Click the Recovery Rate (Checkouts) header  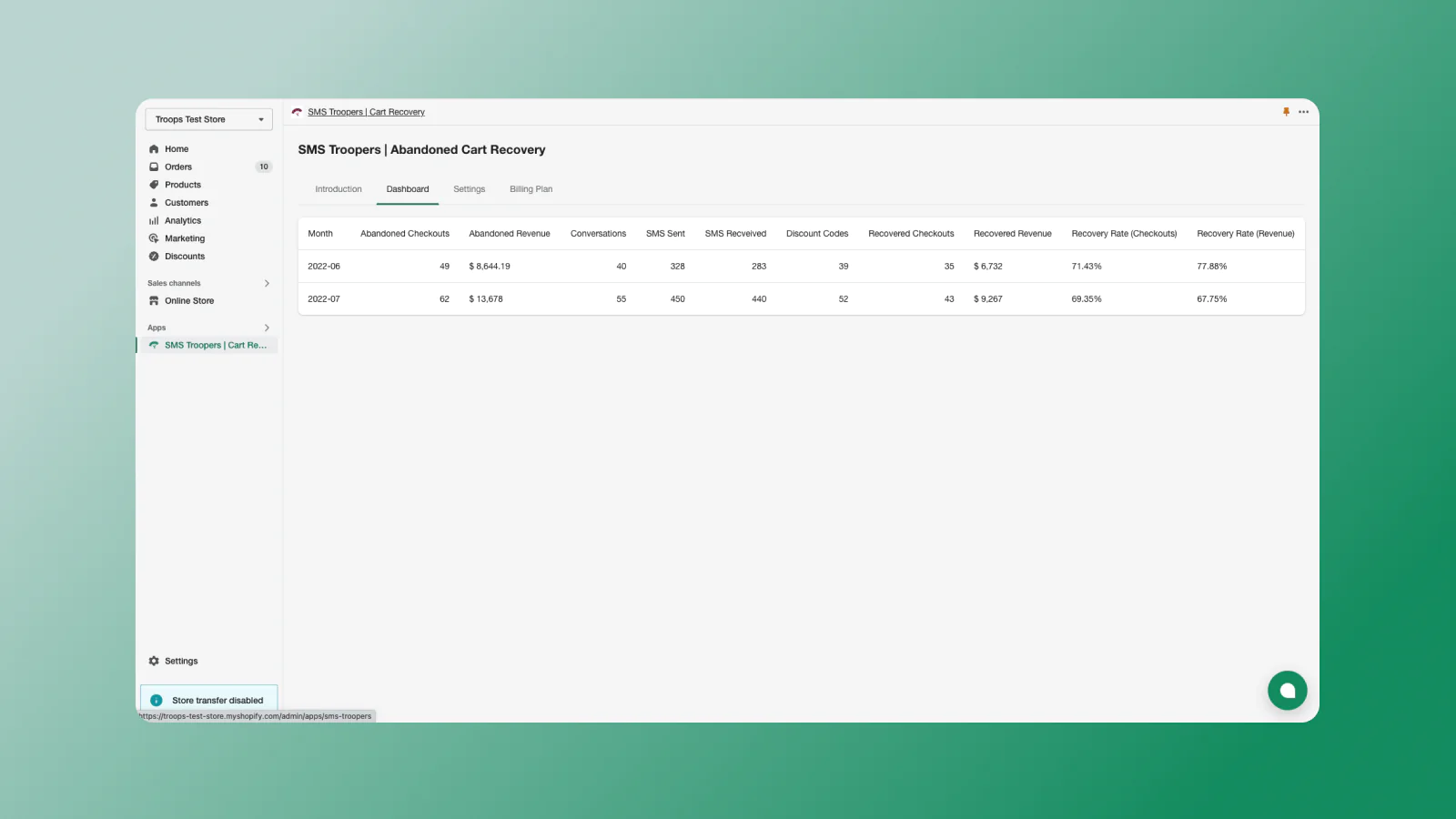point(1124,234)
